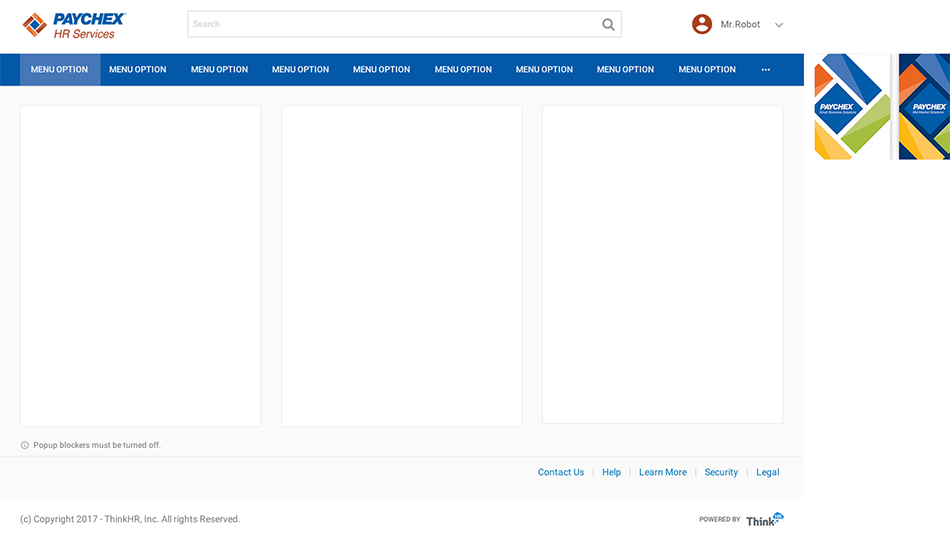Open the ellipsis overflow menu in navigation bar
Screen dimensions: 950x541
[x=766, y=70]
